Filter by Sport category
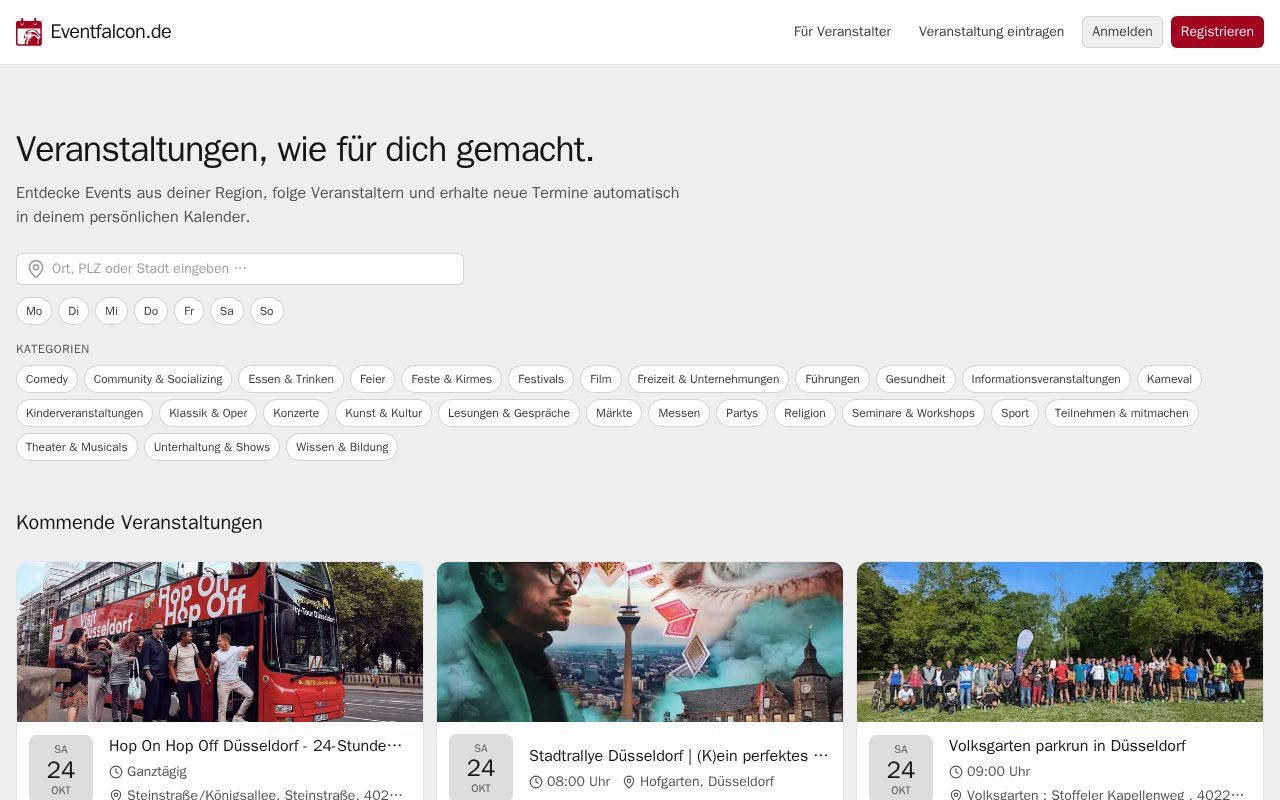This screenshot has width=1280, height=800. click(x=1015, y=413)
